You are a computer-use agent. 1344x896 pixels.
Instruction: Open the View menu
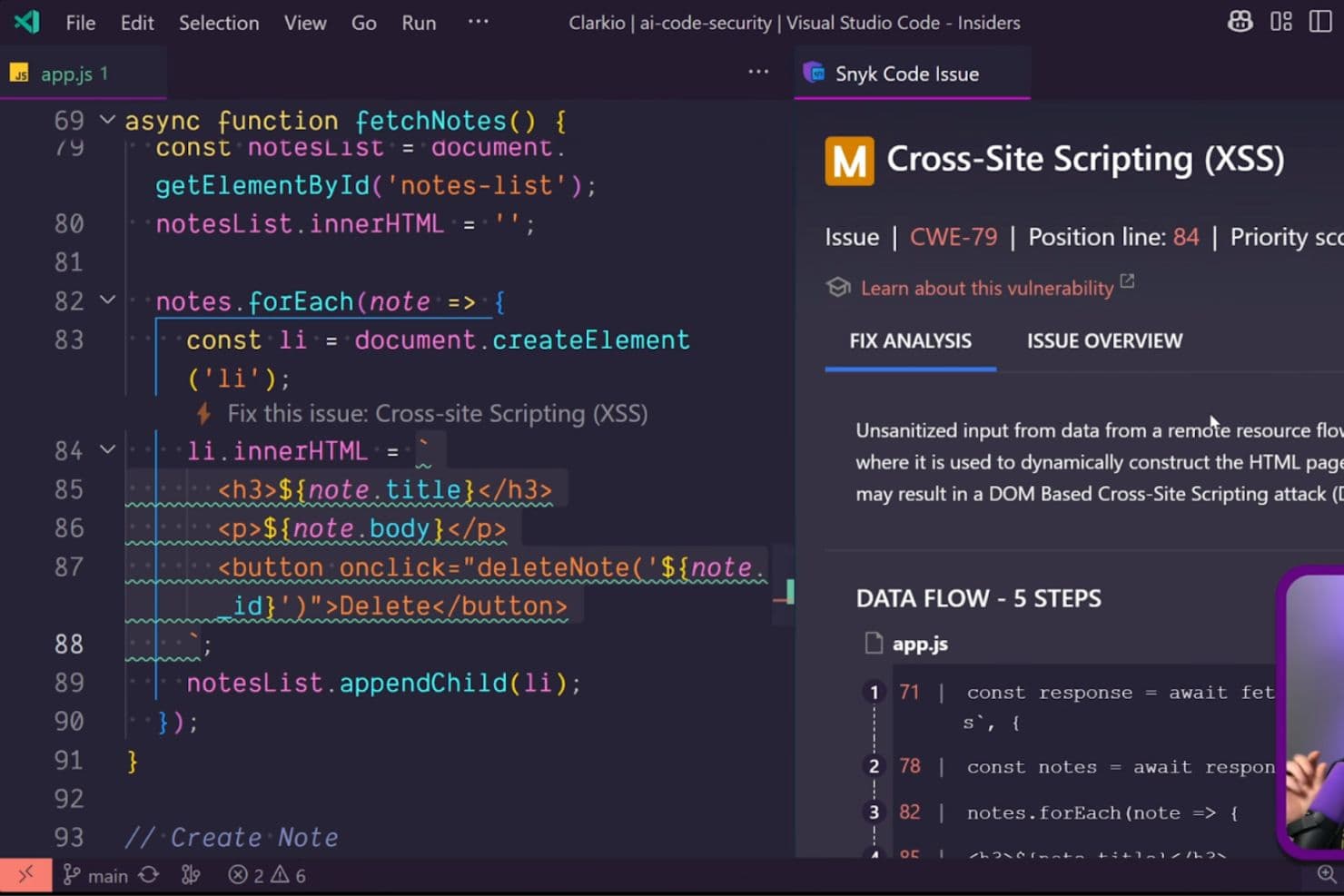point(305,23)
